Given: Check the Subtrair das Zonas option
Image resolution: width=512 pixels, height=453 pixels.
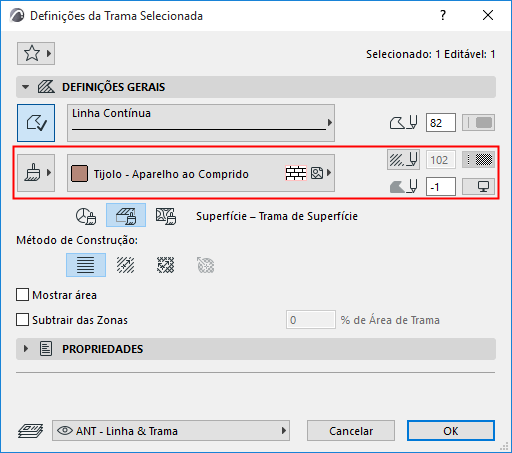Looking at the screenshot, I should coord(22,320).
